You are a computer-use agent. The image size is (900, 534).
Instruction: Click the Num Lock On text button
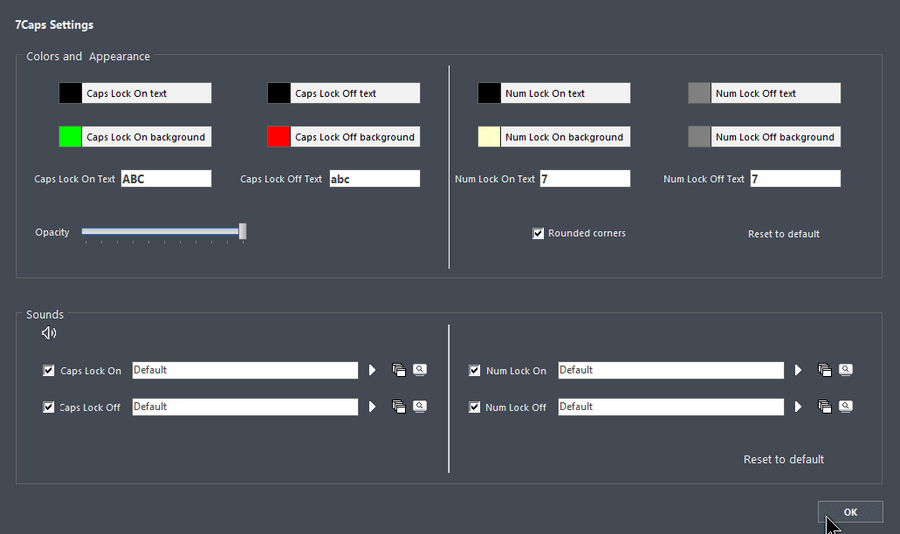pos(565,93)
